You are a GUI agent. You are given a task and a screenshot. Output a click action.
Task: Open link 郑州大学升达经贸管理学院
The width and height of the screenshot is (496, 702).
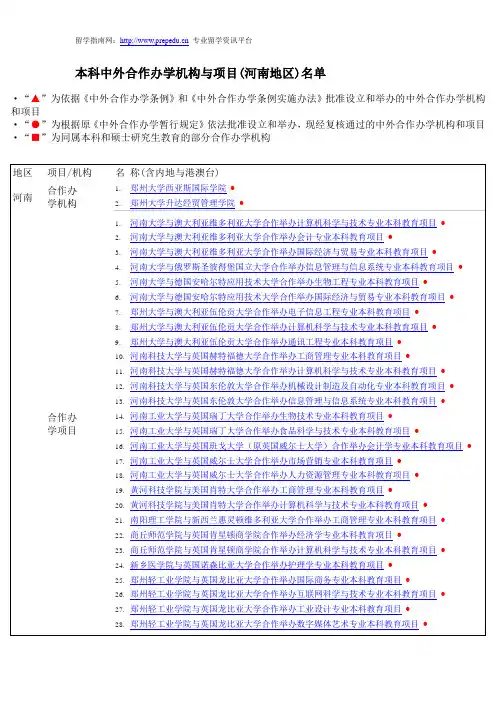coord(183,203)
